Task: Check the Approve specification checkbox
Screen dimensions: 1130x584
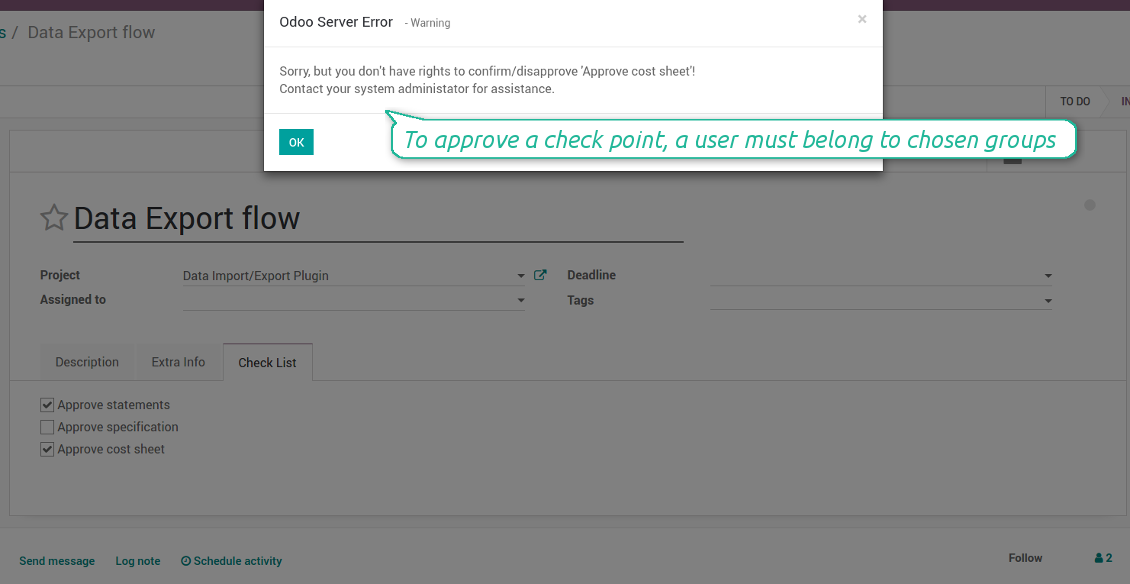Action: (x=47, y=427)
